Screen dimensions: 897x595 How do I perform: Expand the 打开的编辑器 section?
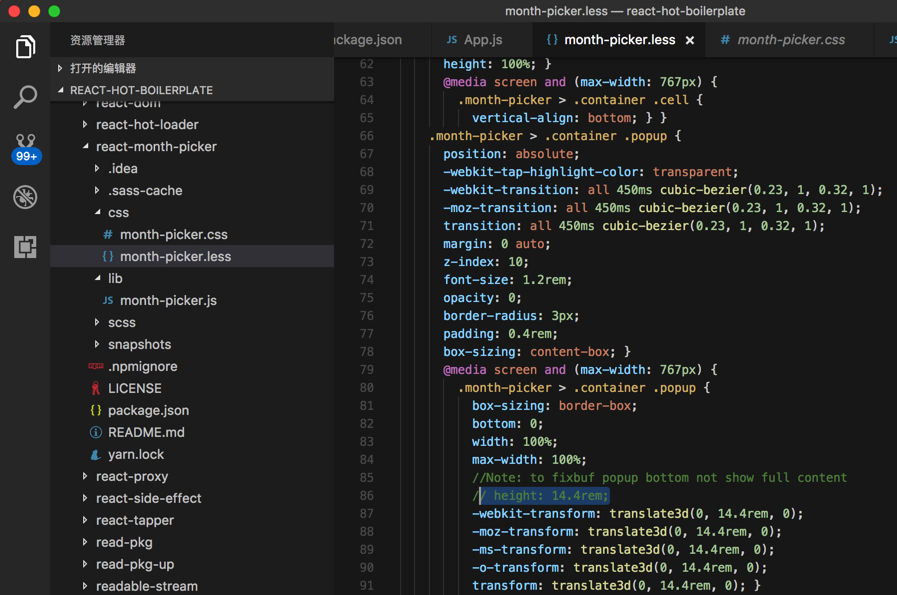(103, 68)
